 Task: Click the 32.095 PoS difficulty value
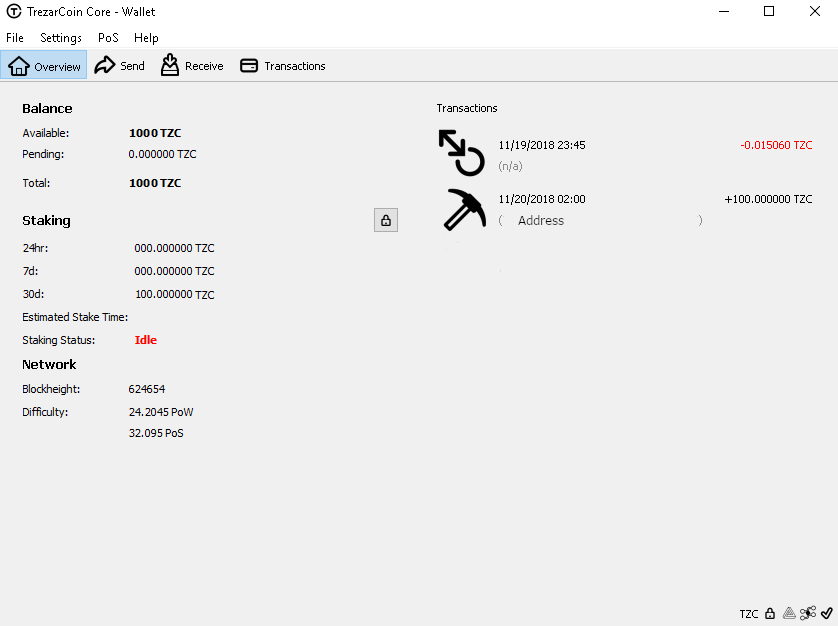coord(156,433)
